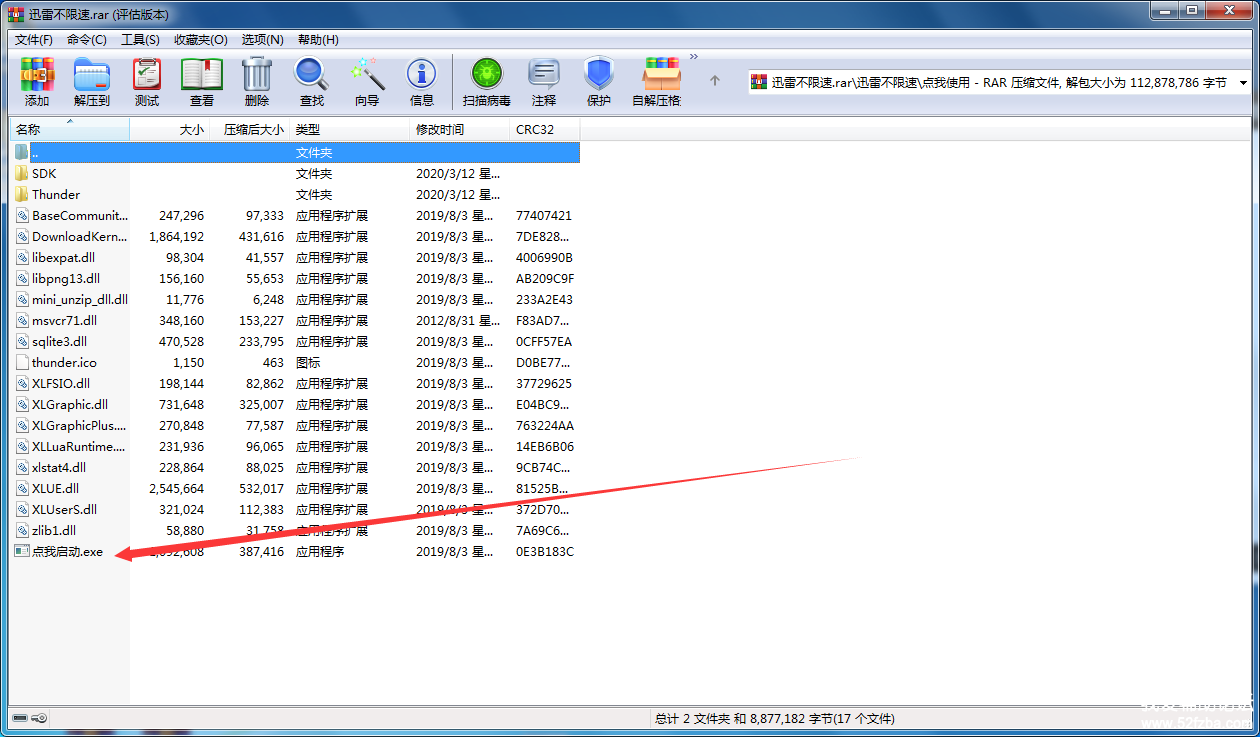
Task: Click the status bar drive/key icon
Action: coord(28,718)
